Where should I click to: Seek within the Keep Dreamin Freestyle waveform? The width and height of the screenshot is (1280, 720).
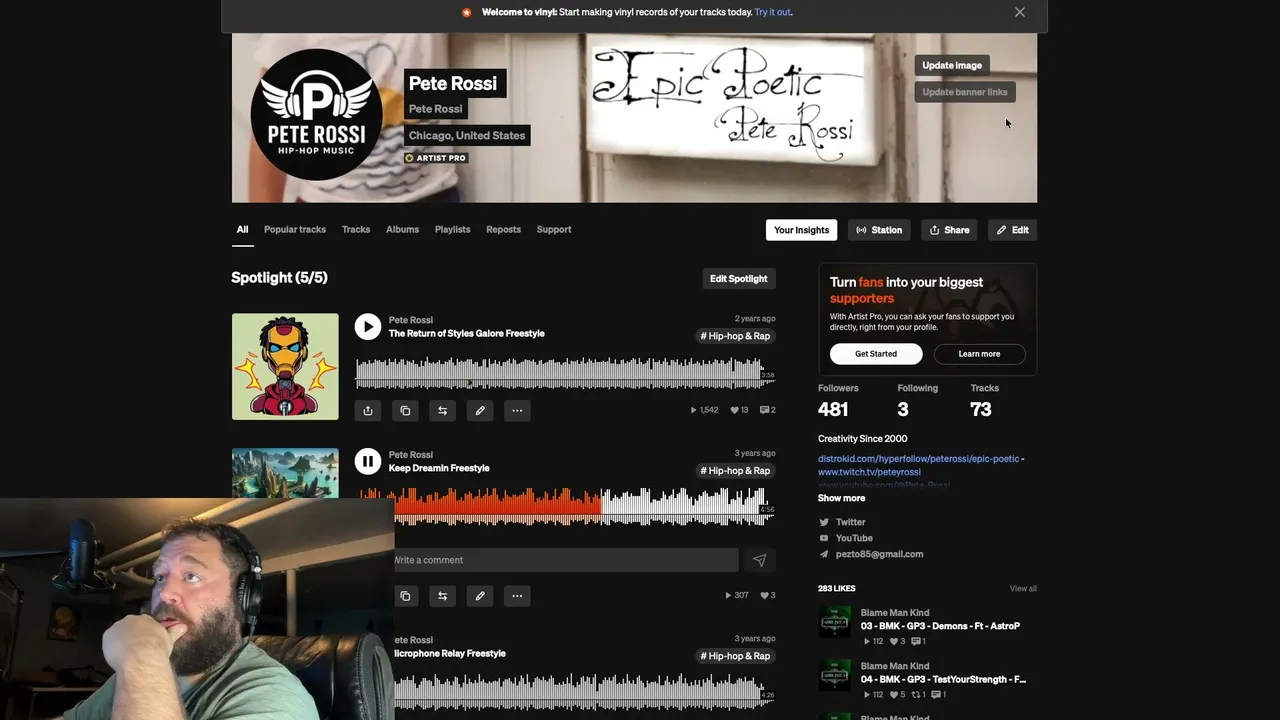tap(585, 506)
